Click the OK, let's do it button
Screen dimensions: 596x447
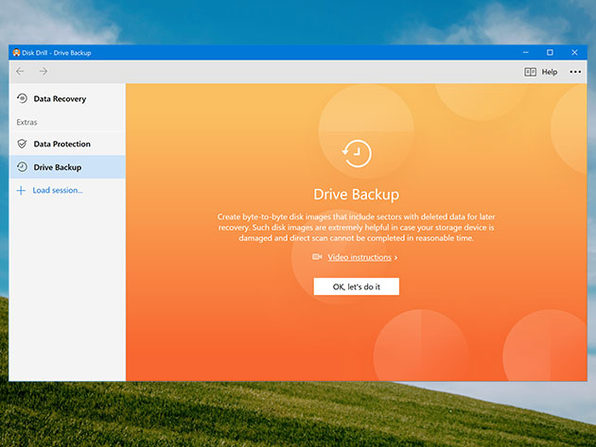pos(356,287)
